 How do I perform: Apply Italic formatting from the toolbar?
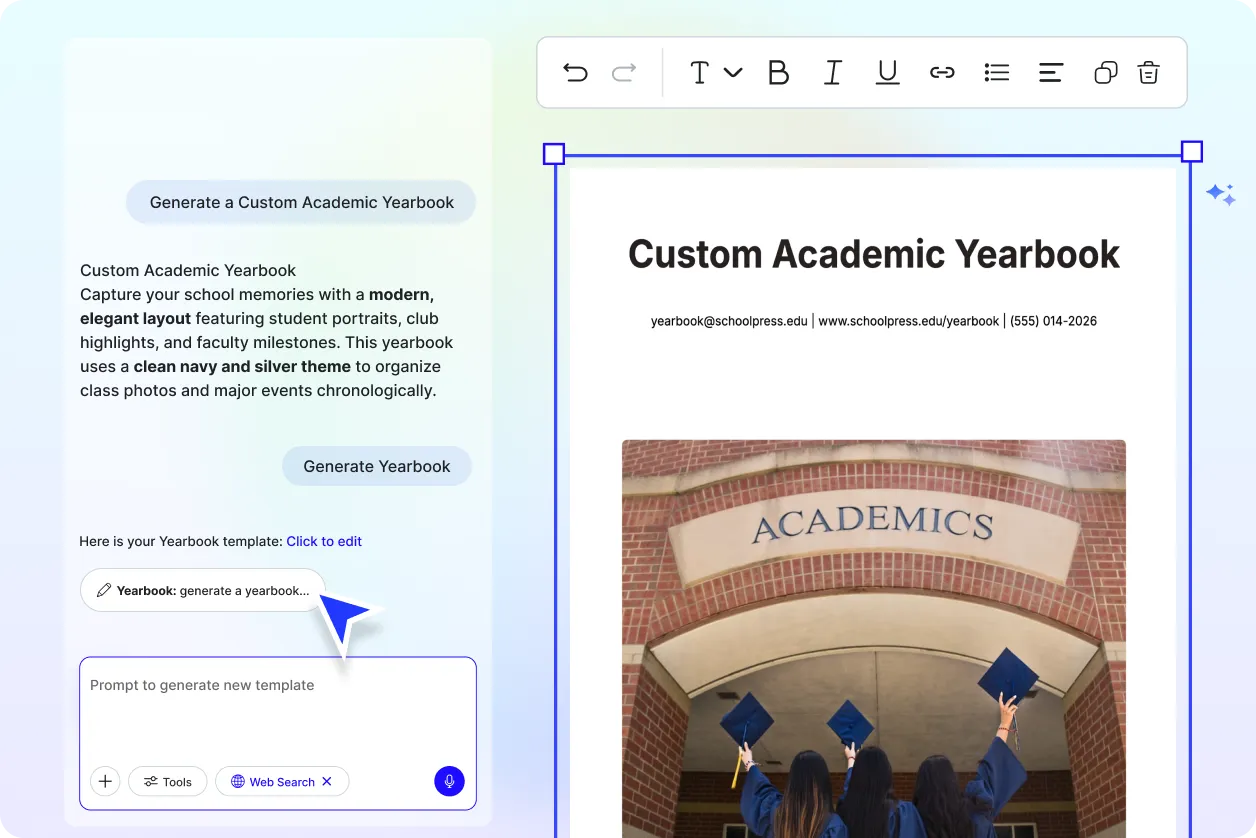[x=833, y=72]
